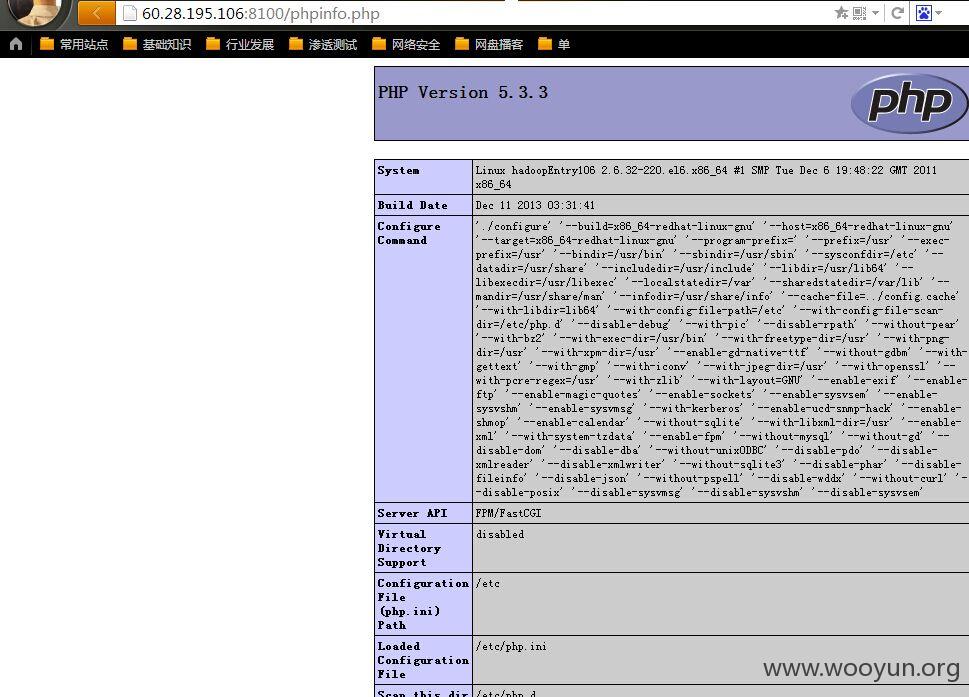Viewport: 969px width, 697px height.
Task: Click the page icon before the URL
Action: pos(129,13)
